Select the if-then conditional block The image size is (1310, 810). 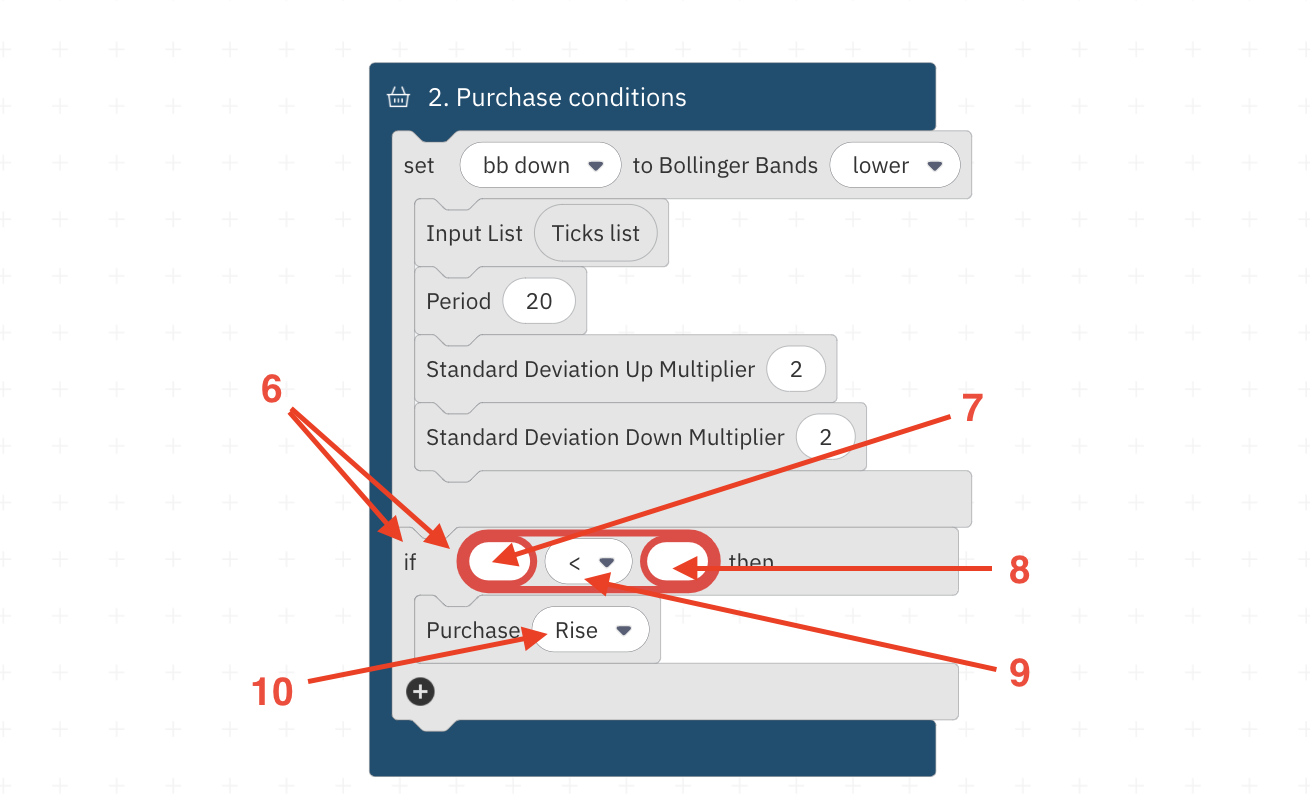[410, 562]
